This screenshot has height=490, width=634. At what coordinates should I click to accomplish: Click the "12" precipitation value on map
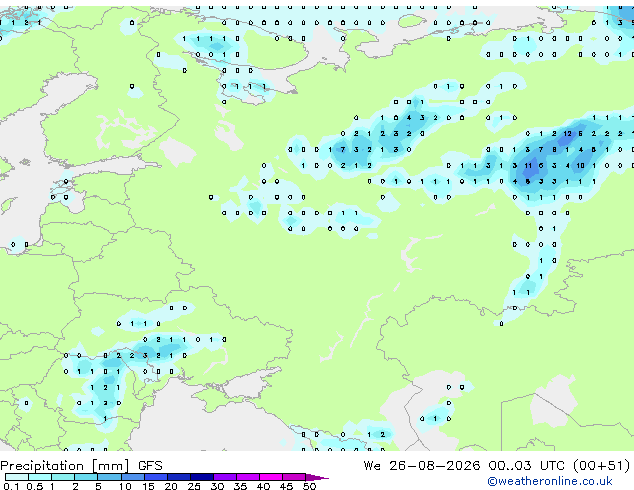click(567, 134)
